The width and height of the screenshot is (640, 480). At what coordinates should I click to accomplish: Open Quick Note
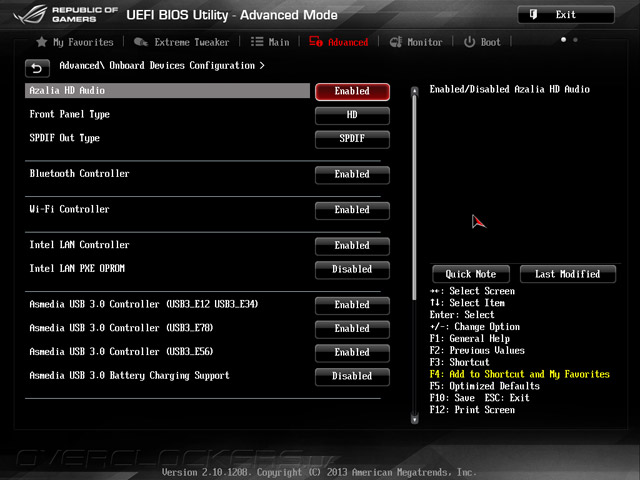point(471,274)
